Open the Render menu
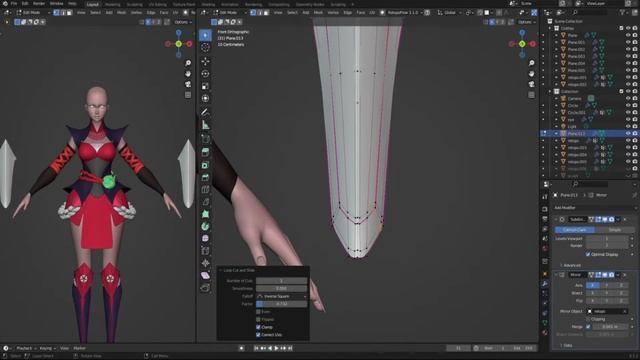This screenshot has height=360, width=640. tap(39, 4)
